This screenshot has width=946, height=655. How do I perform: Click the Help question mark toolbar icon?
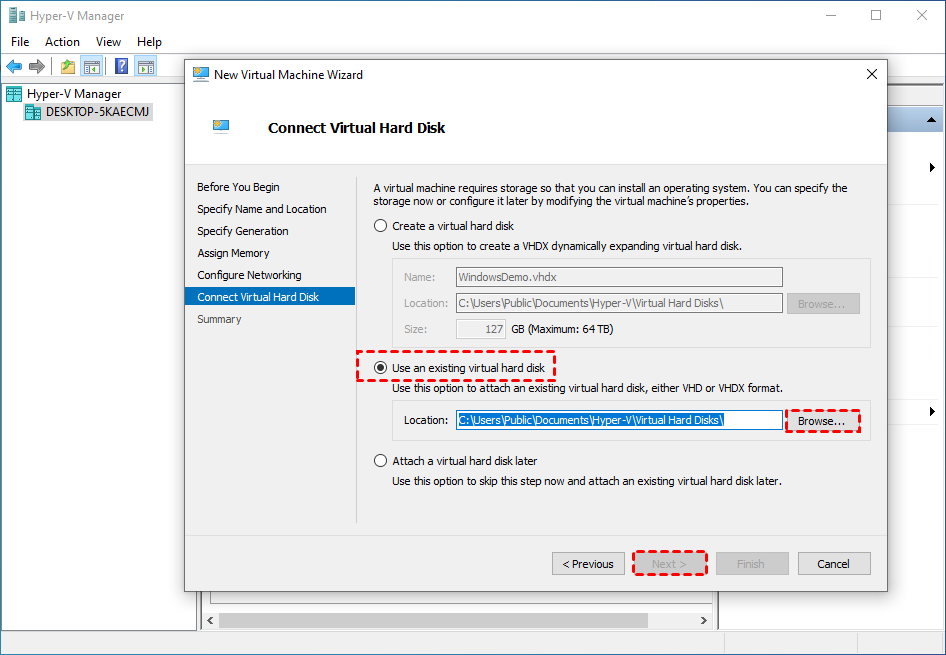coord(122,66)
